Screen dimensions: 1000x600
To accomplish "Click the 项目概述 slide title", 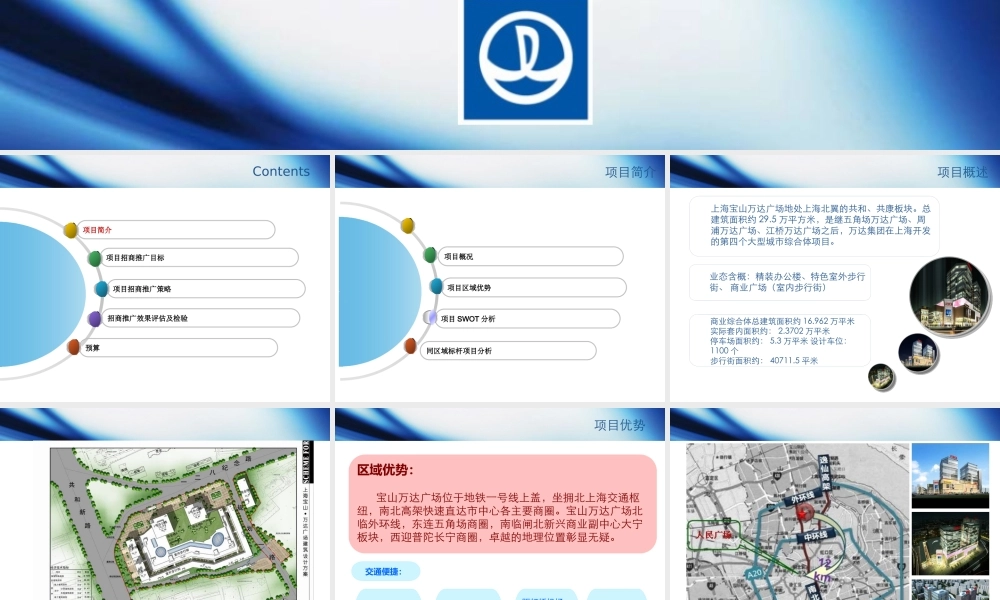I will 962,172.
